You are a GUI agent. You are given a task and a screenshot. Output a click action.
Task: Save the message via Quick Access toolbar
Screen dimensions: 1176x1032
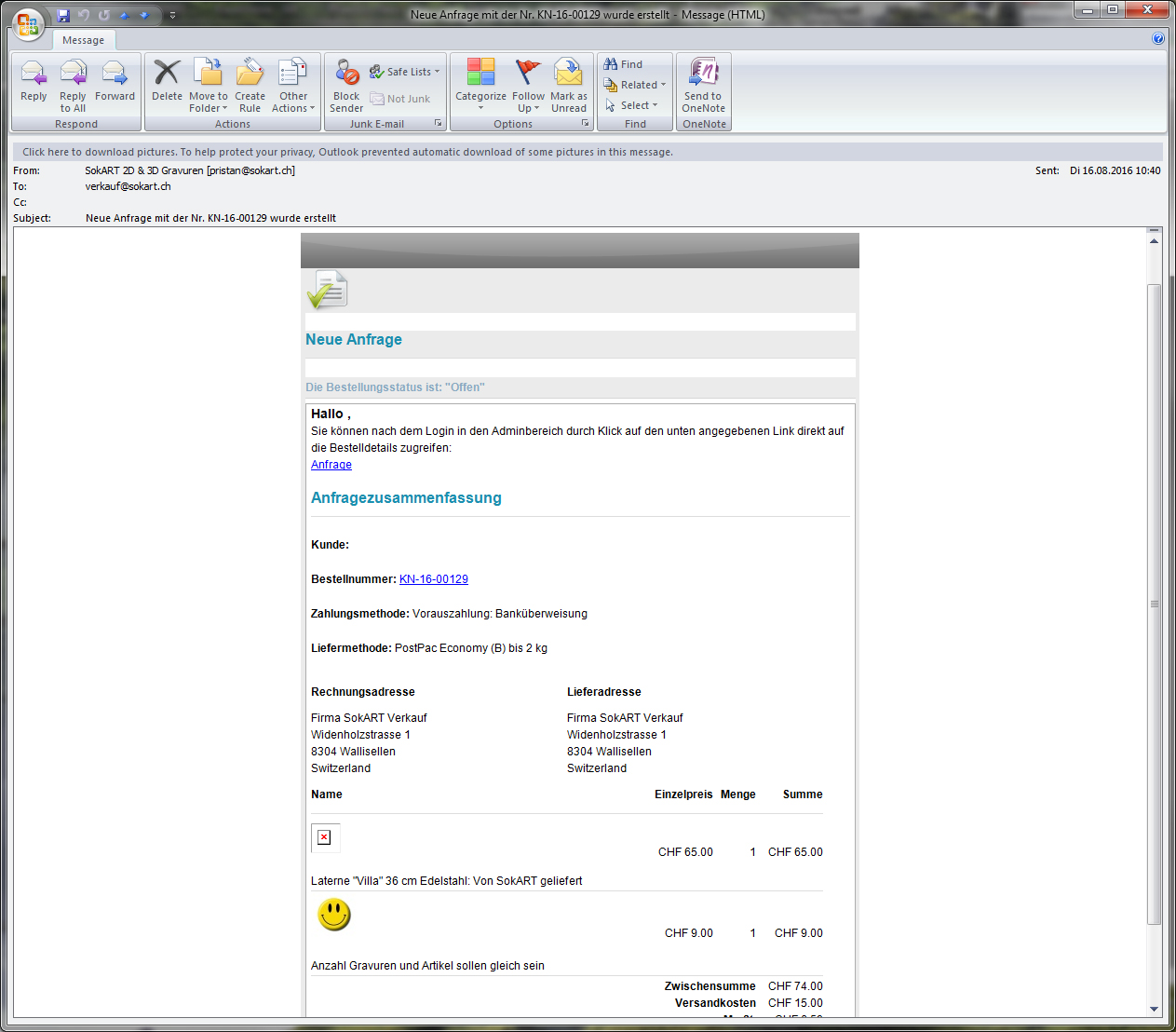63,15
